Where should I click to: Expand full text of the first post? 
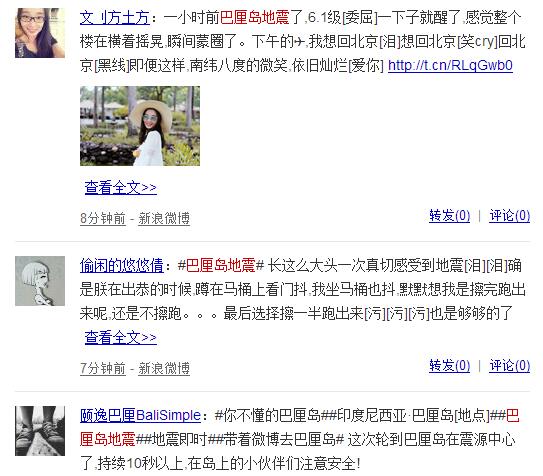[x=121, y=188]
